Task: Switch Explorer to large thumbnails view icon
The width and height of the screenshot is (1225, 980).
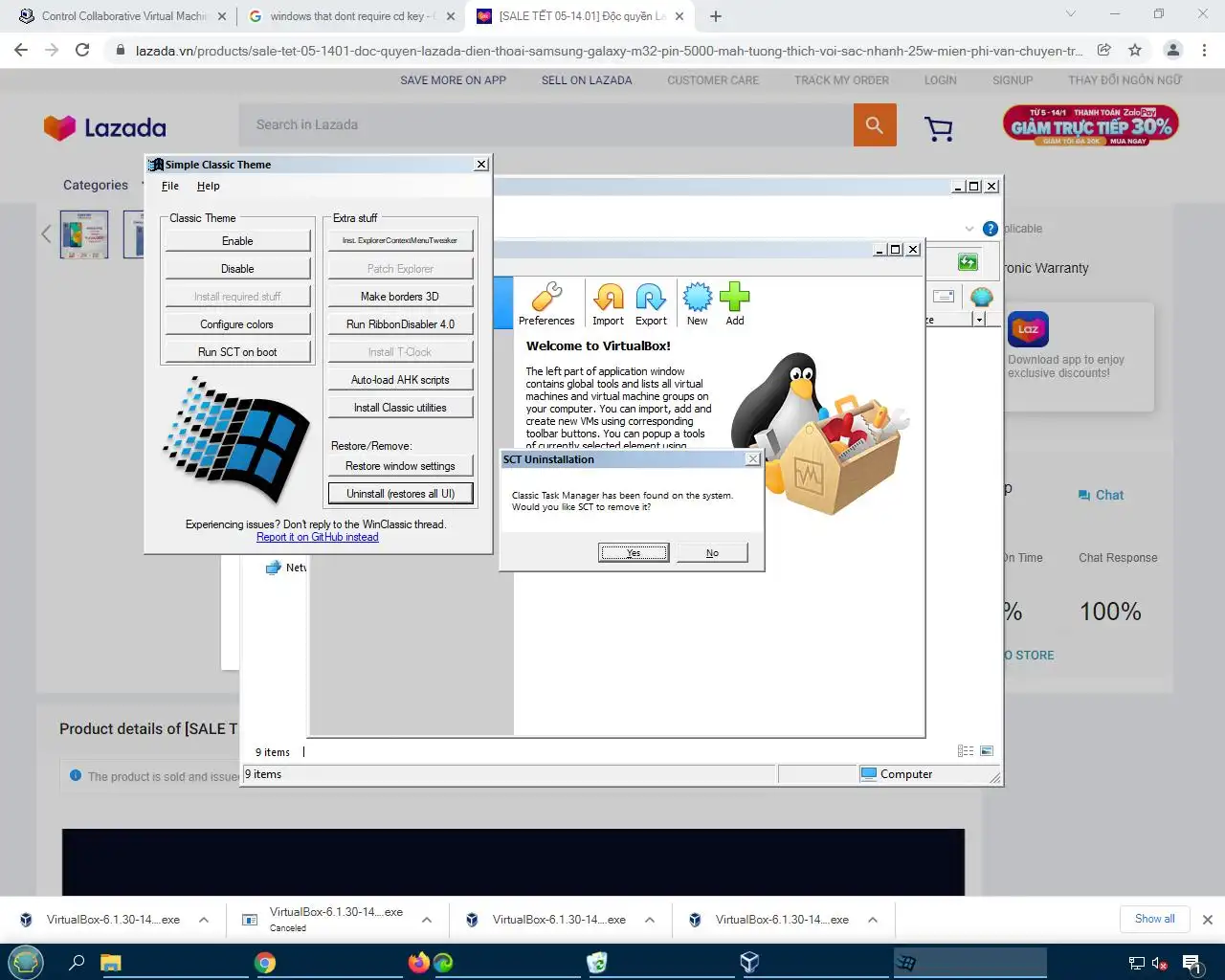Action: click(987, 751)
